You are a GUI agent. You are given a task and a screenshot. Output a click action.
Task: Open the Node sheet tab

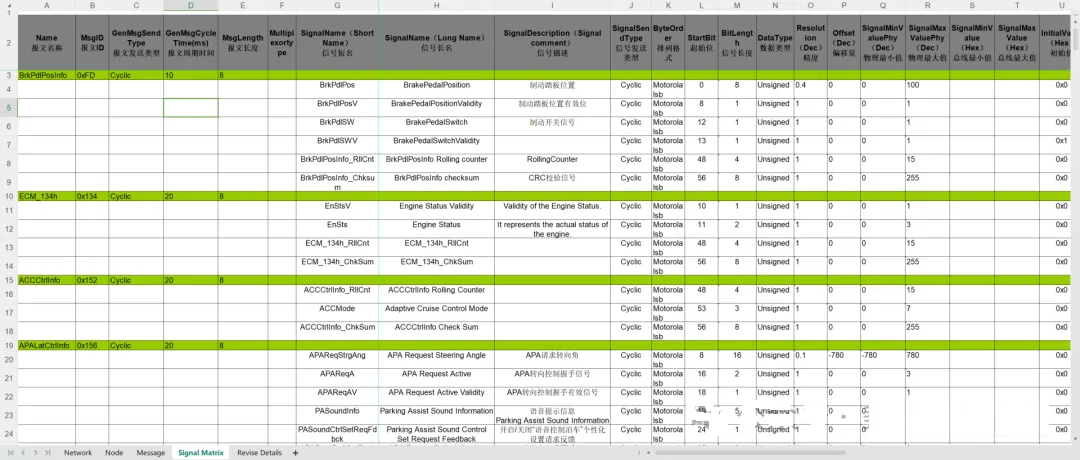[114, 452]
